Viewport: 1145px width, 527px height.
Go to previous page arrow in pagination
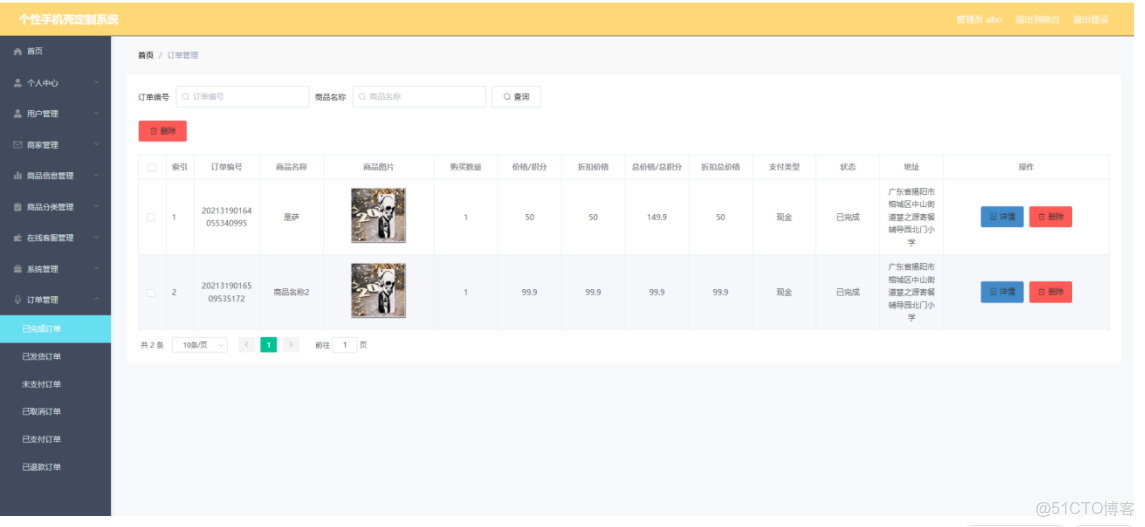click(247, 345)
